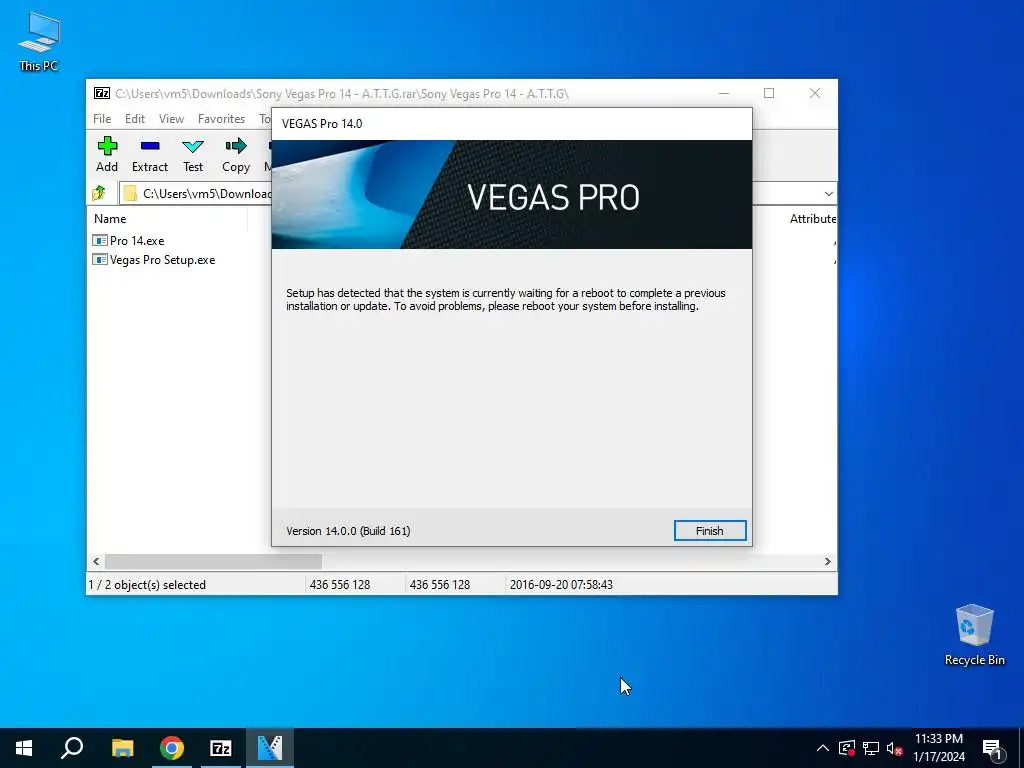
Task: Open Google Chrome from the taskbar
Action: click(x=172, y=748)
